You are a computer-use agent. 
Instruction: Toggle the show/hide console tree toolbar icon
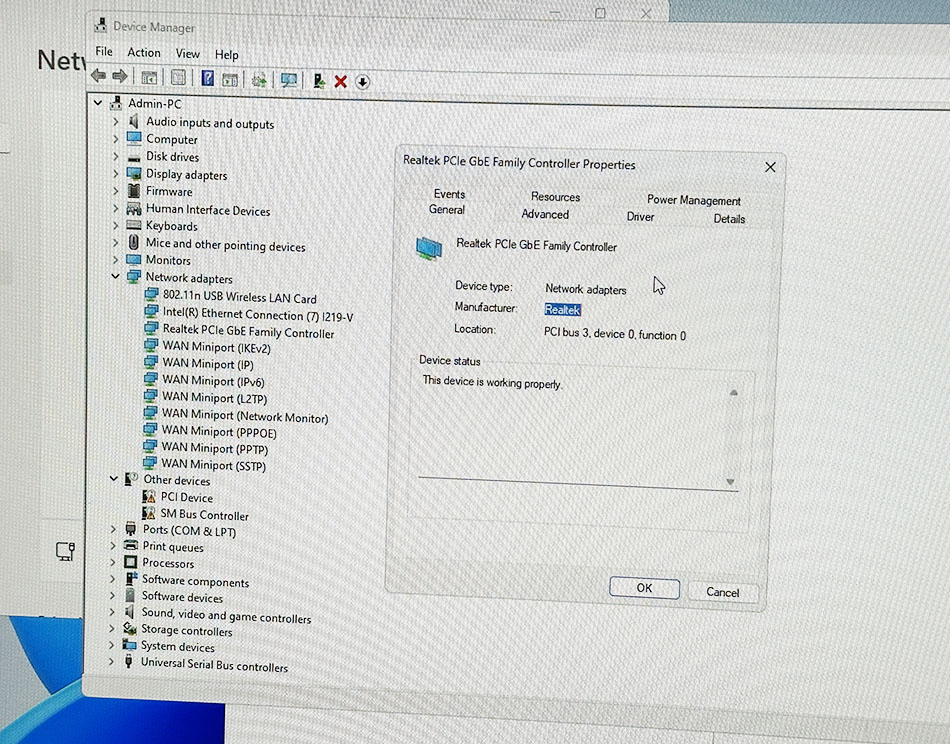[x=149, y=78]
